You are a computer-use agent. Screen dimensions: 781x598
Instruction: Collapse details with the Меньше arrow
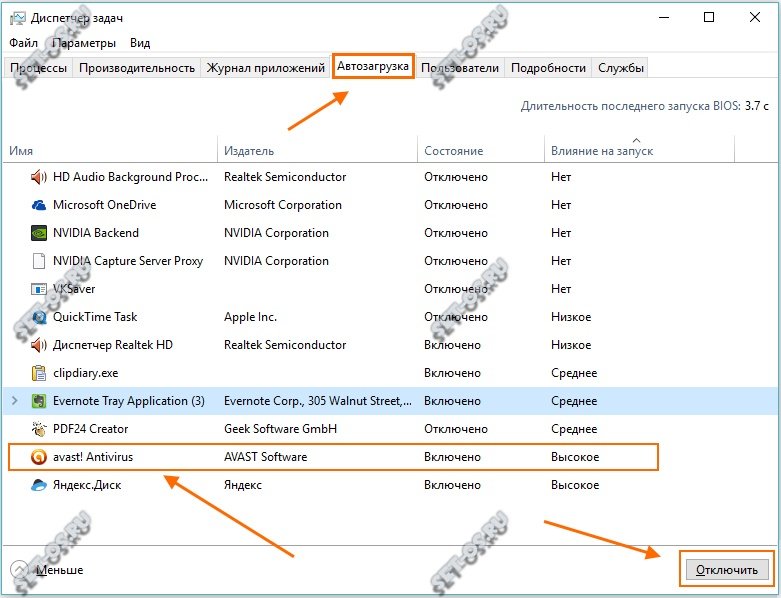pyautogui.click(x=19, y=570)
